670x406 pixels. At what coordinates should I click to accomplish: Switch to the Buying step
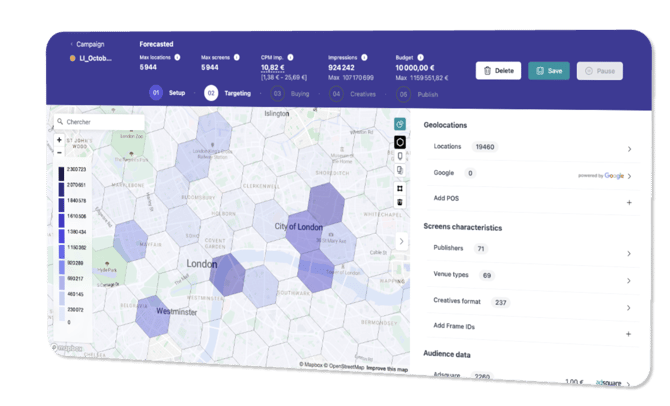pyautogui.click(x=290, y=93)
